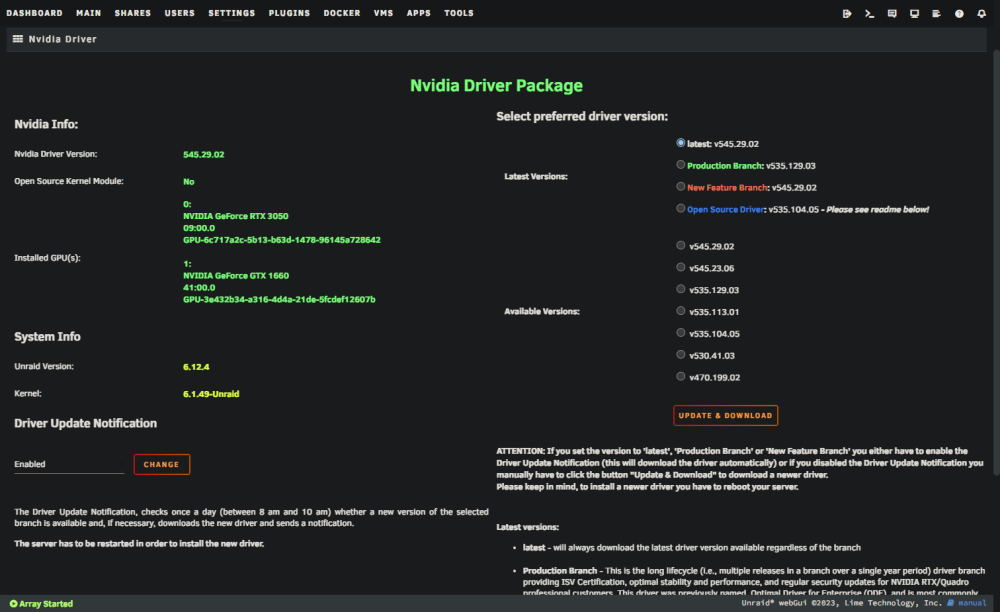The height and width of the screenshot is (612, 1000).
Task: Open the feedback icon
Action: (x=892, y=13)
